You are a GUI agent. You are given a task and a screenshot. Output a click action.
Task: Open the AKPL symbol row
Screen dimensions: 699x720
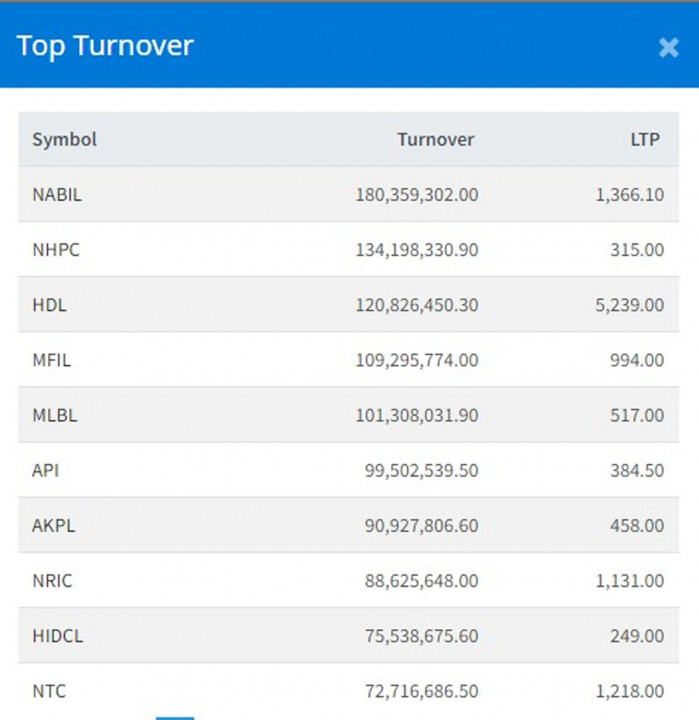click(53, 525)
